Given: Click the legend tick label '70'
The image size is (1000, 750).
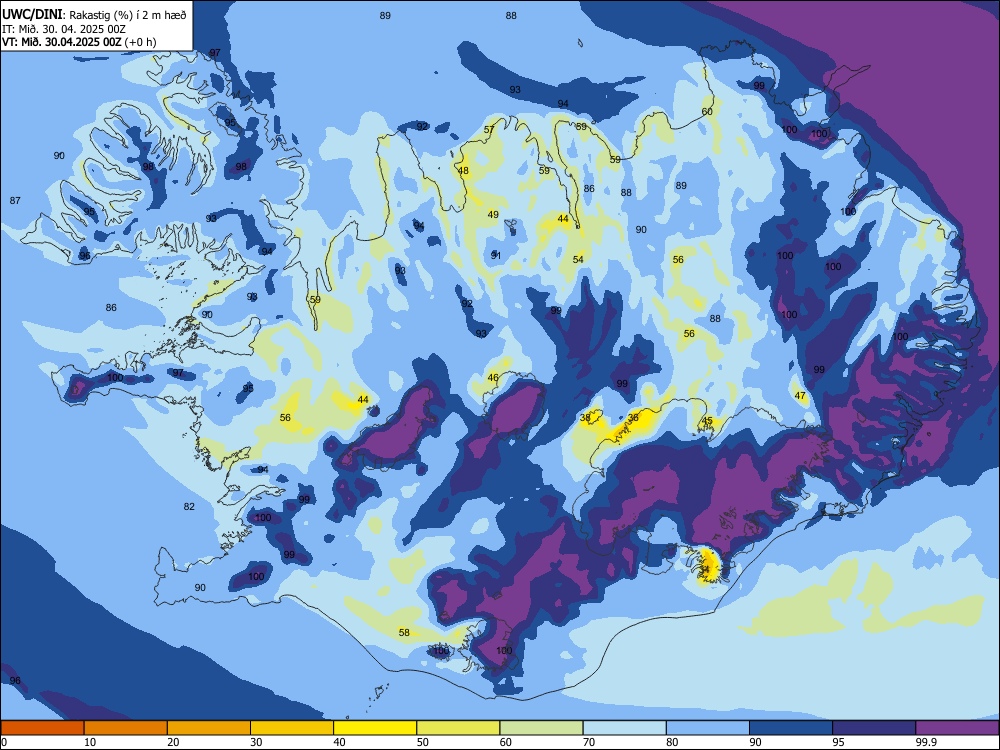Looking at the screenshot, I should (x=589, y=742).
